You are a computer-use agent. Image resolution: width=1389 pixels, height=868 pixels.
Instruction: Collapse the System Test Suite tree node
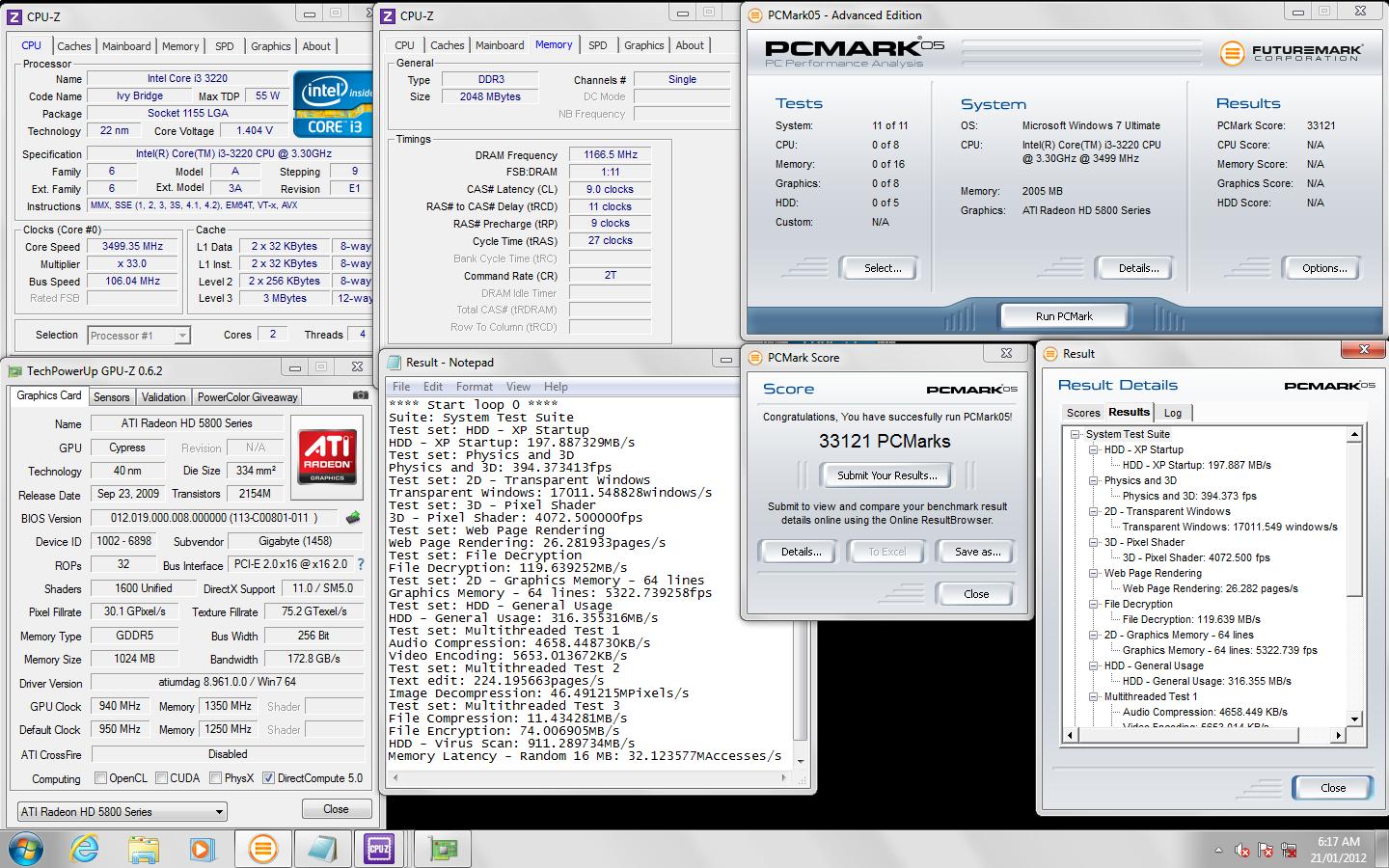pyautogui.click(x=1076, y=434)
